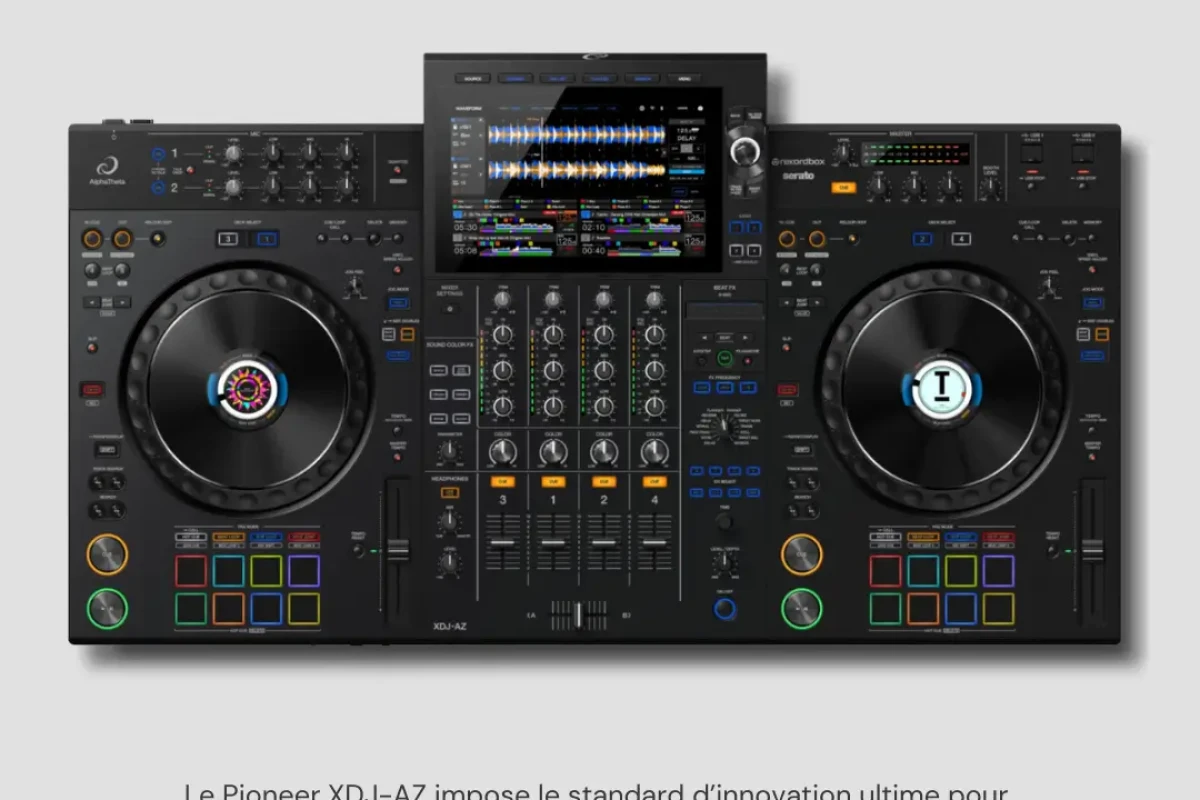Click the text starting "Le Pioneer XDJ-AZ impose"
Image resolution: width=1200 pixels, height=800 pixels.
(x=596, y=791)
